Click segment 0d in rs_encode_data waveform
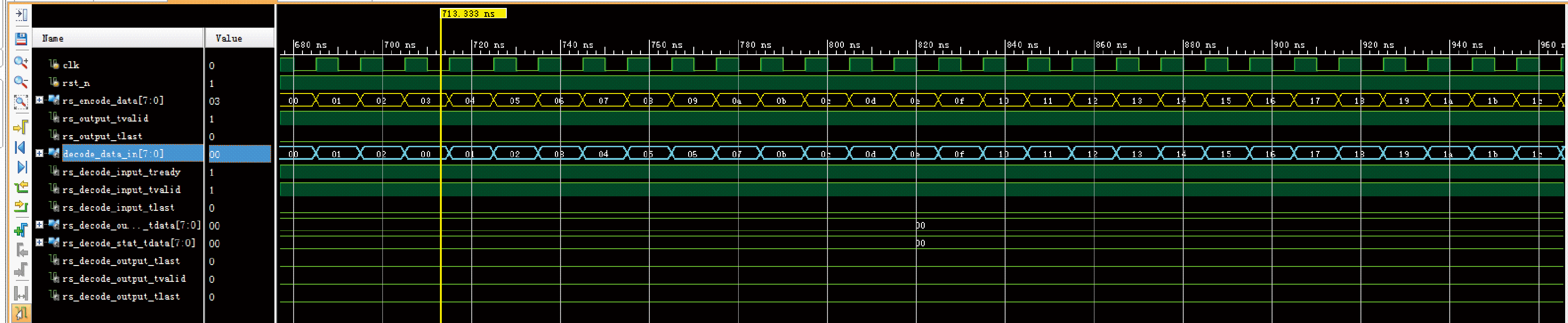1568x323 pixels. click(870, 100)
